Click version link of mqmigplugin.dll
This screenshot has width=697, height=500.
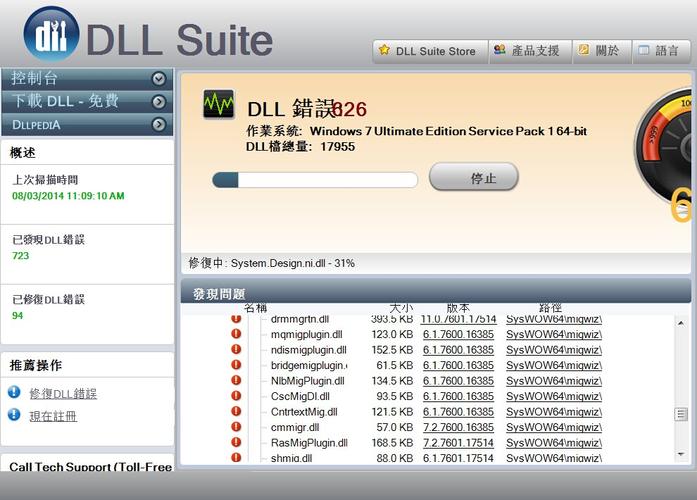458,334
